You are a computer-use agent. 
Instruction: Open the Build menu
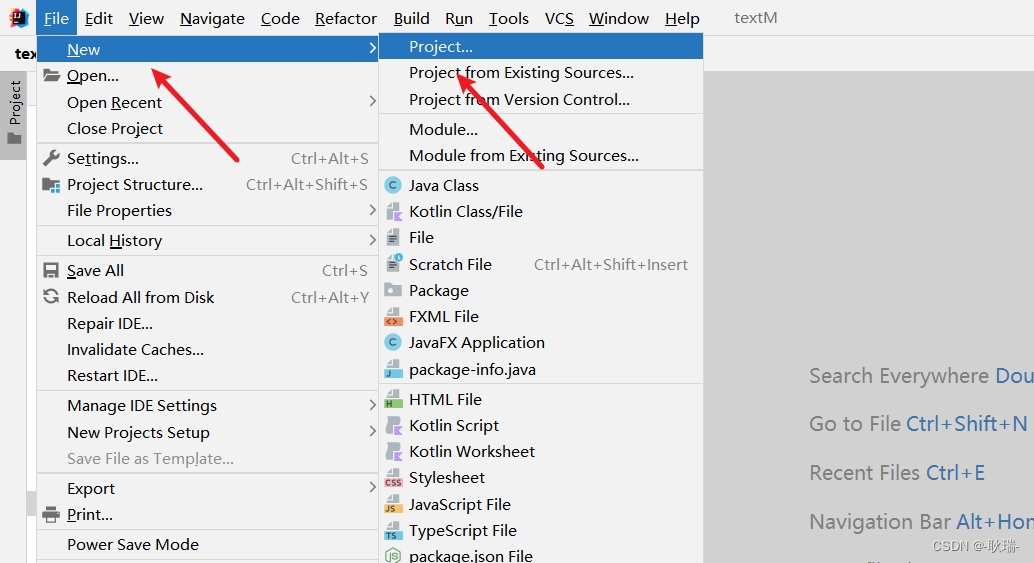[411, 18]
